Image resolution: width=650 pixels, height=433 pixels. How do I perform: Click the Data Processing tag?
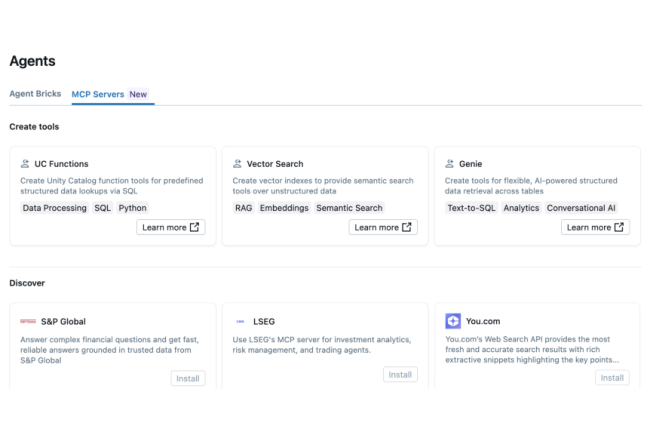click(x=55, y=208)
